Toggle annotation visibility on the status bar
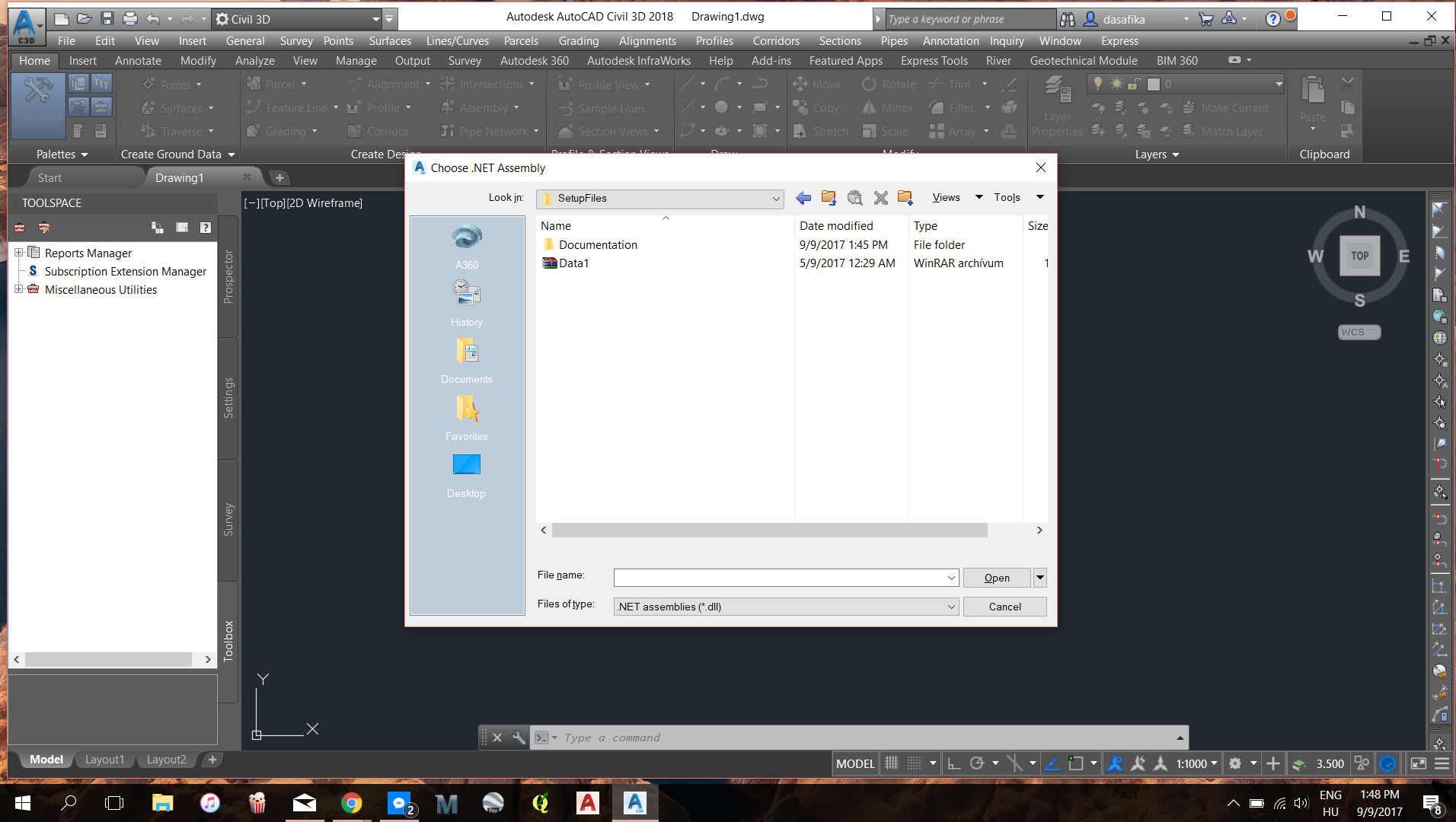This screenshot has height=822, width=1456. pos(1114,763)
